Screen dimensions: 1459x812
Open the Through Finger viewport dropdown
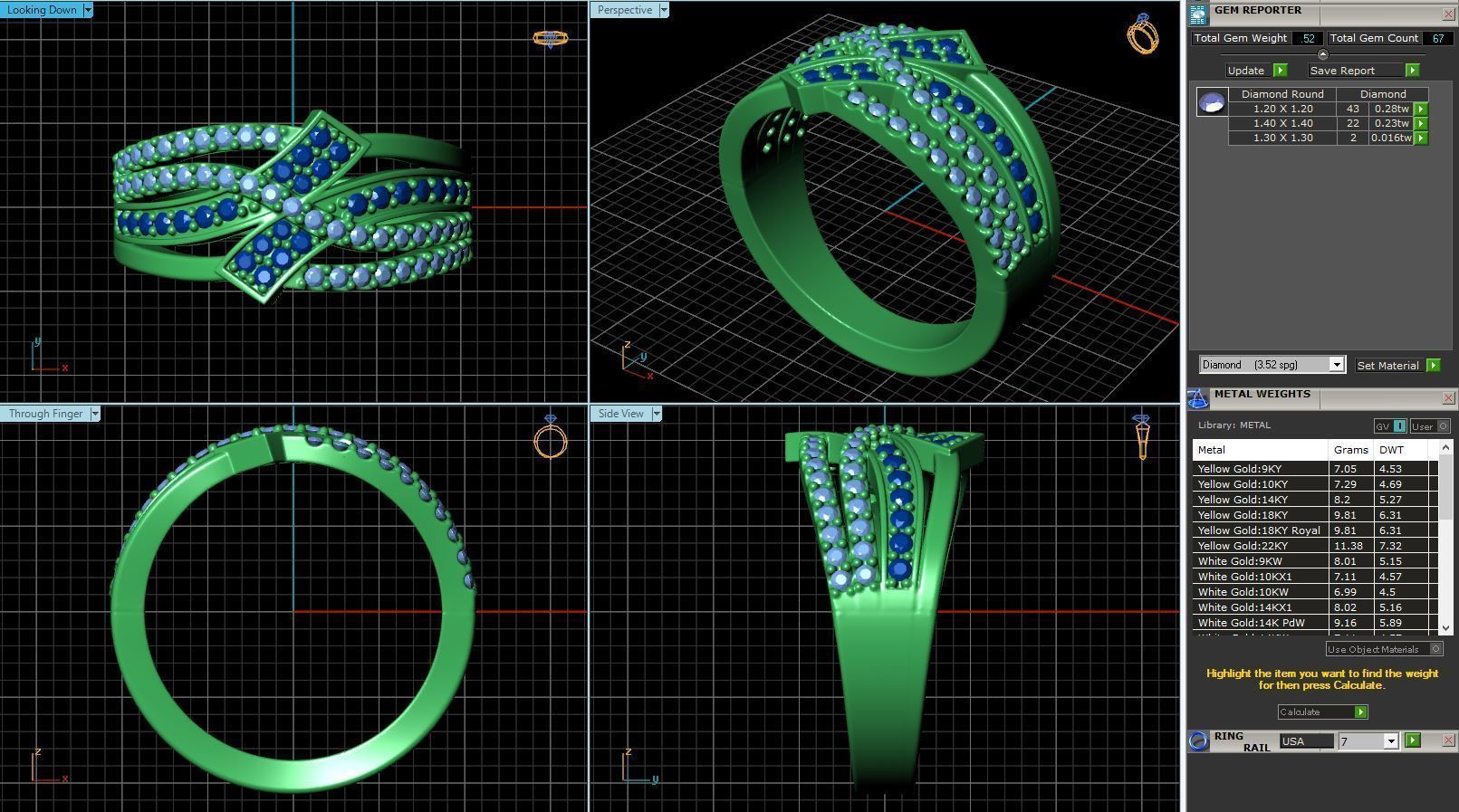[x=95, y=414]
